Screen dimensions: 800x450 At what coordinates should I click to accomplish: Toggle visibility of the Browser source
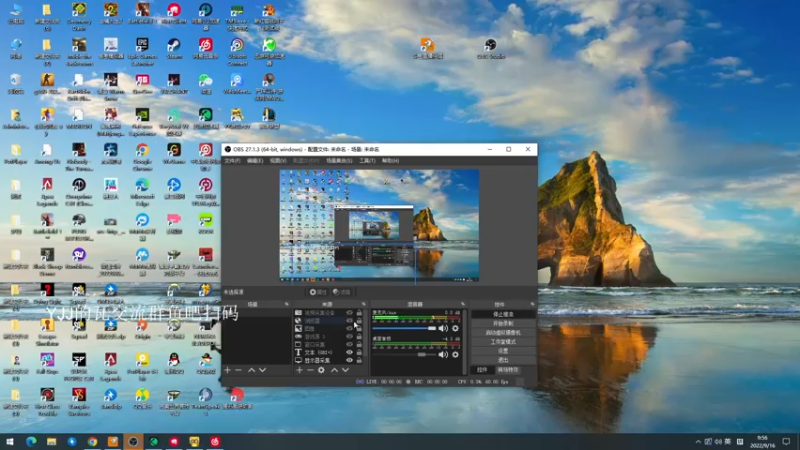pyautogui.click(x=349, y=321)
